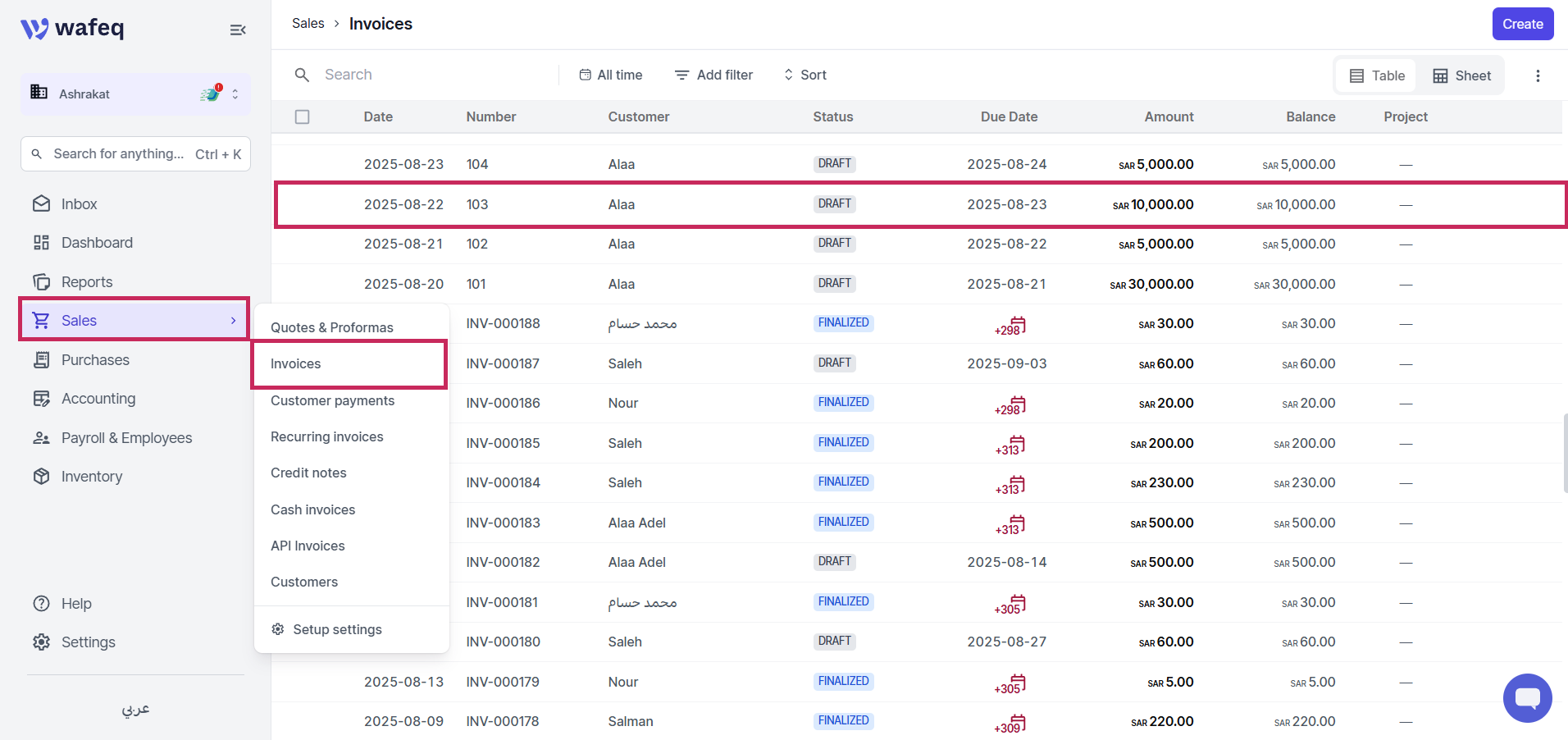This screenshot has height=740, width=1568.
Task: Tick the select-all invoices checkbox
Action: tap(303, 117)
